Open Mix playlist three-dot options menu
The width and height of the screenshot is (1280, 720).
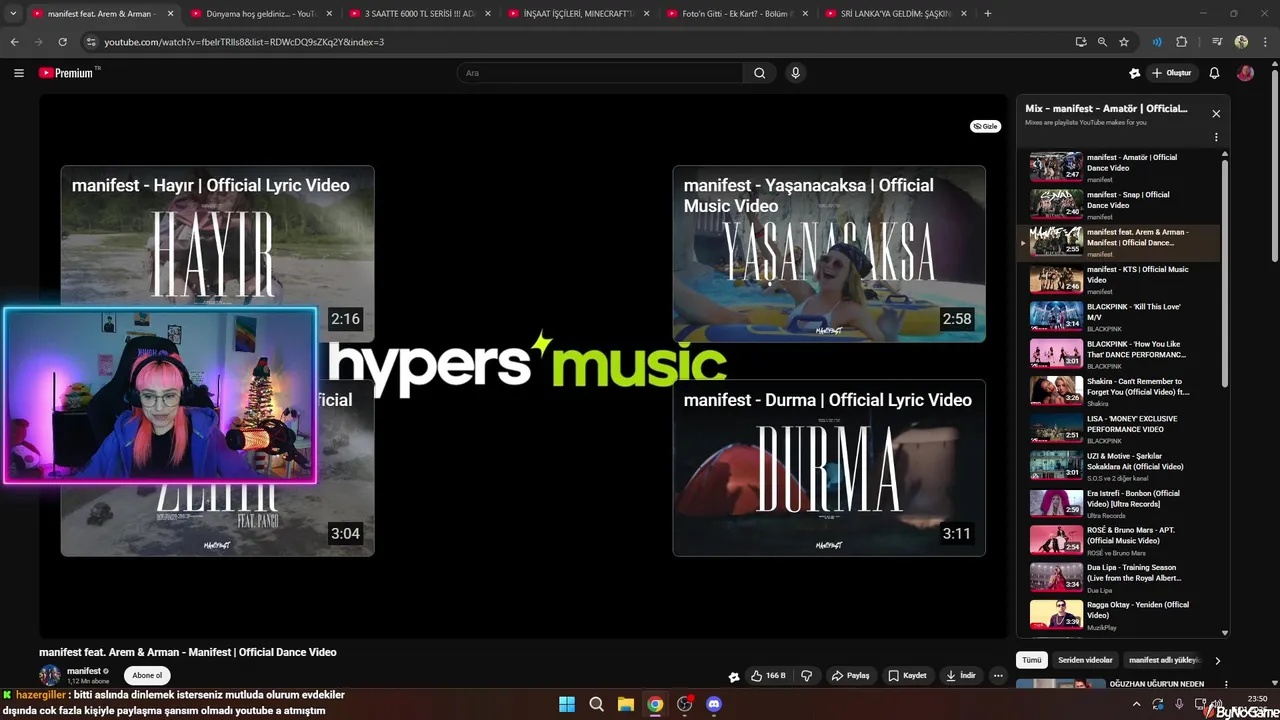coord(1216,137)
